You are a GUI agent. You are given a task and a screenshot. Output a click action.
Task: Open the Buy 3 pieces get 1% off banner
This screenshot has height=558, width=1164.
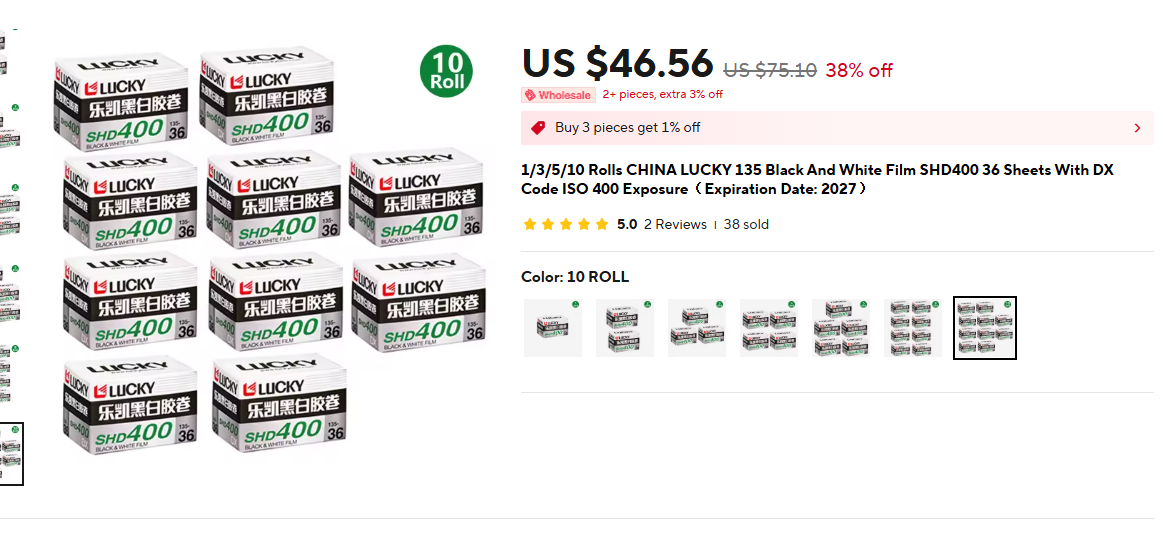click(x=837, y=128)
